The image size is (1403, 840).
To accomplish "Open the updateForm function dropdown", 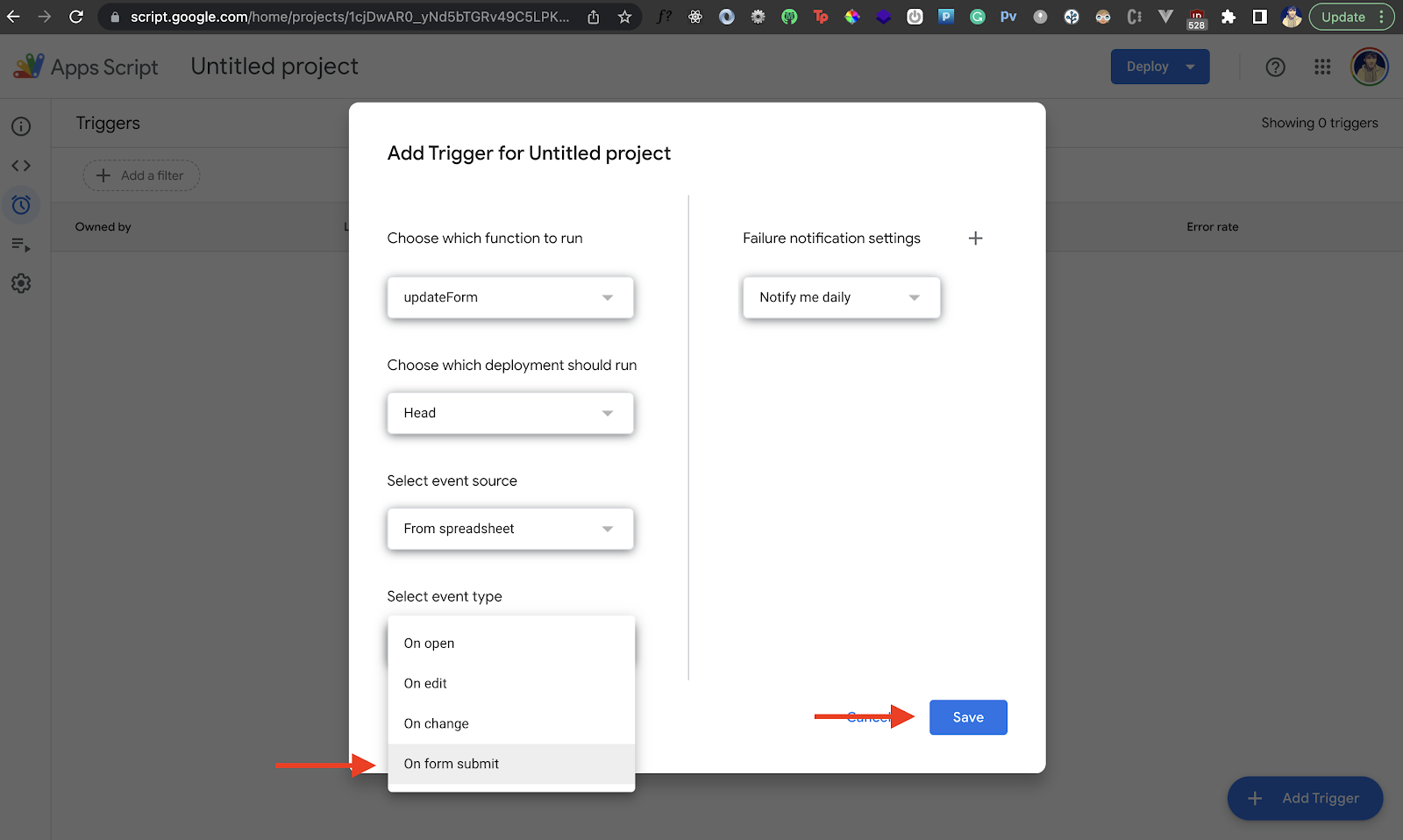I will coord(510,297).
